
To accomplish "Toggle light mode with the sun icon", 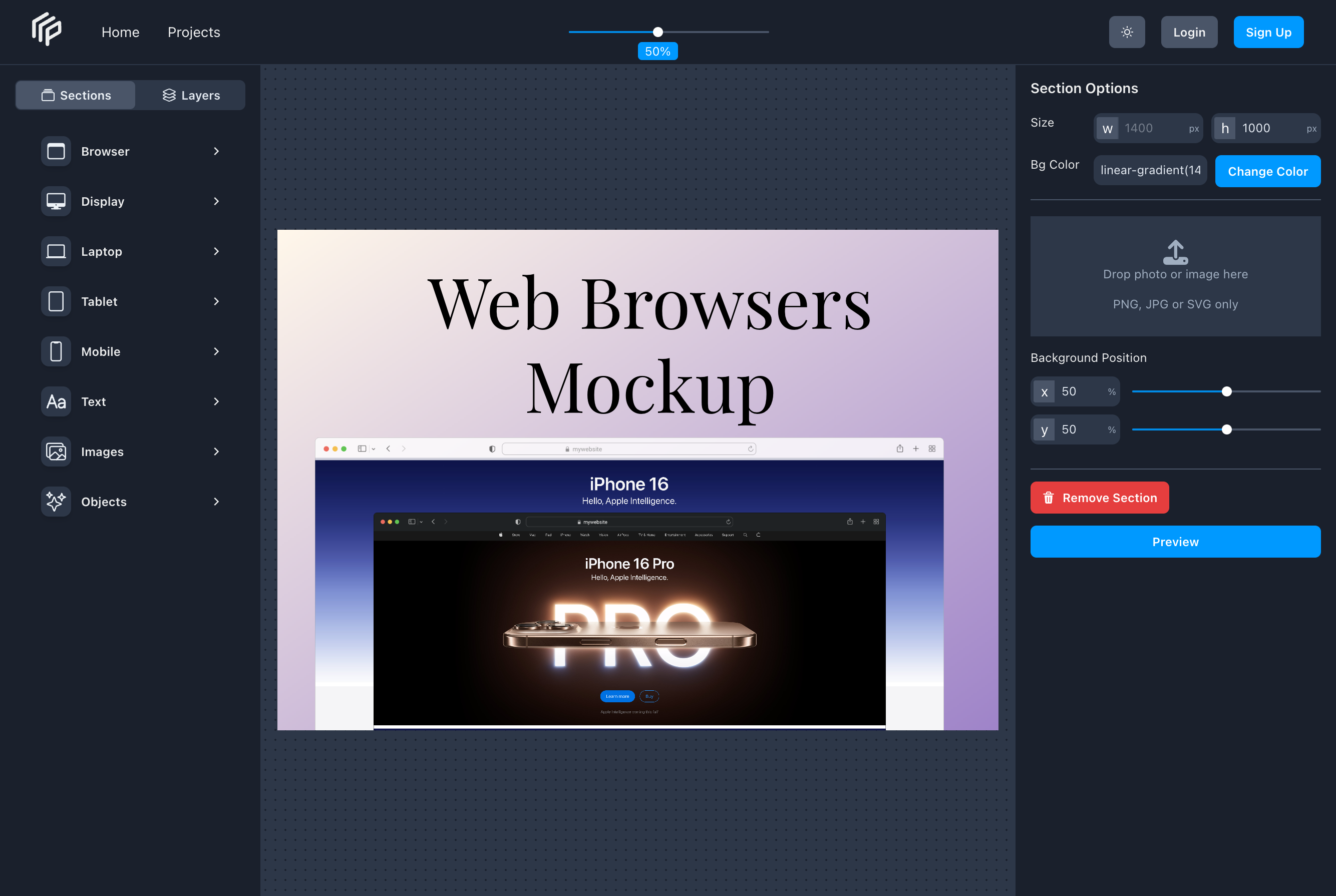I will coord(1127,32).
